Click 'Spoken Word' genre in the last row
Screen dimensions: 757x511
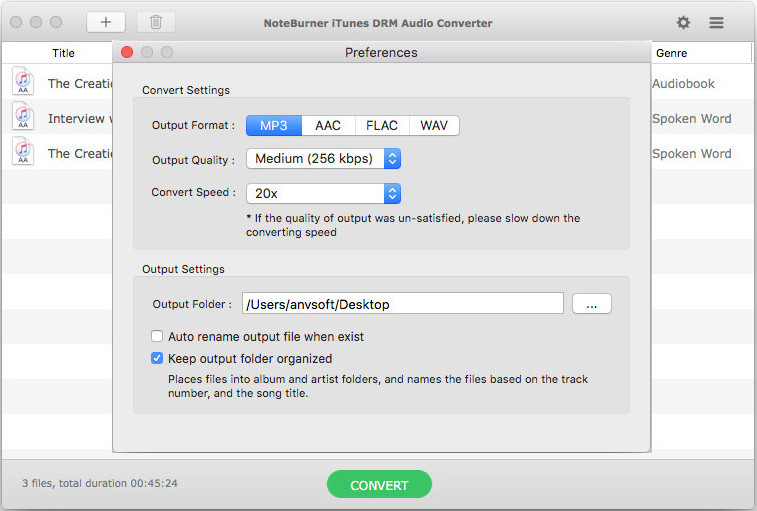691,154
